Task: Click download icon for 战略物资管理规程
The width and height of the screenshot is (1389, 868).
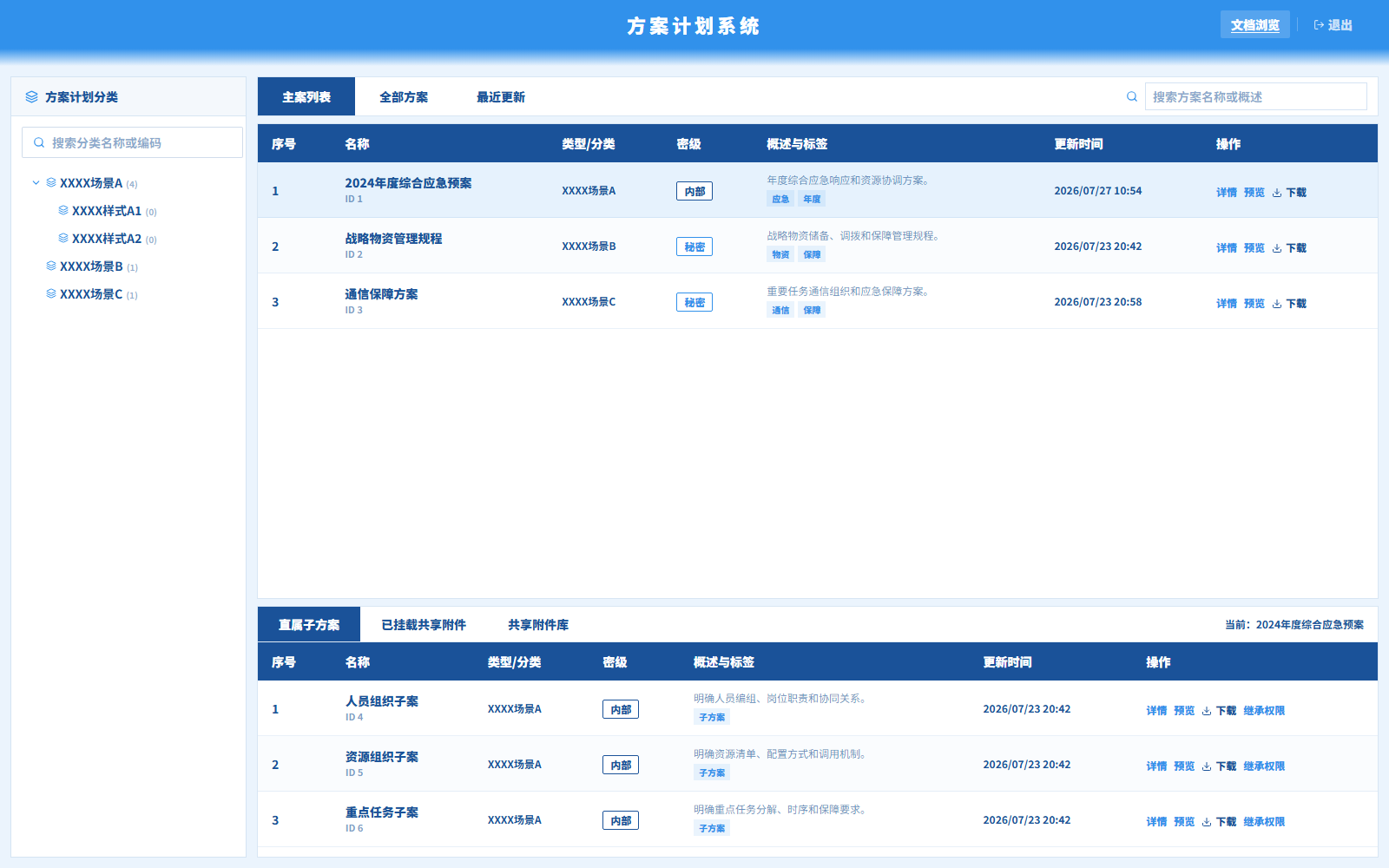Action: click(1277, 248)
